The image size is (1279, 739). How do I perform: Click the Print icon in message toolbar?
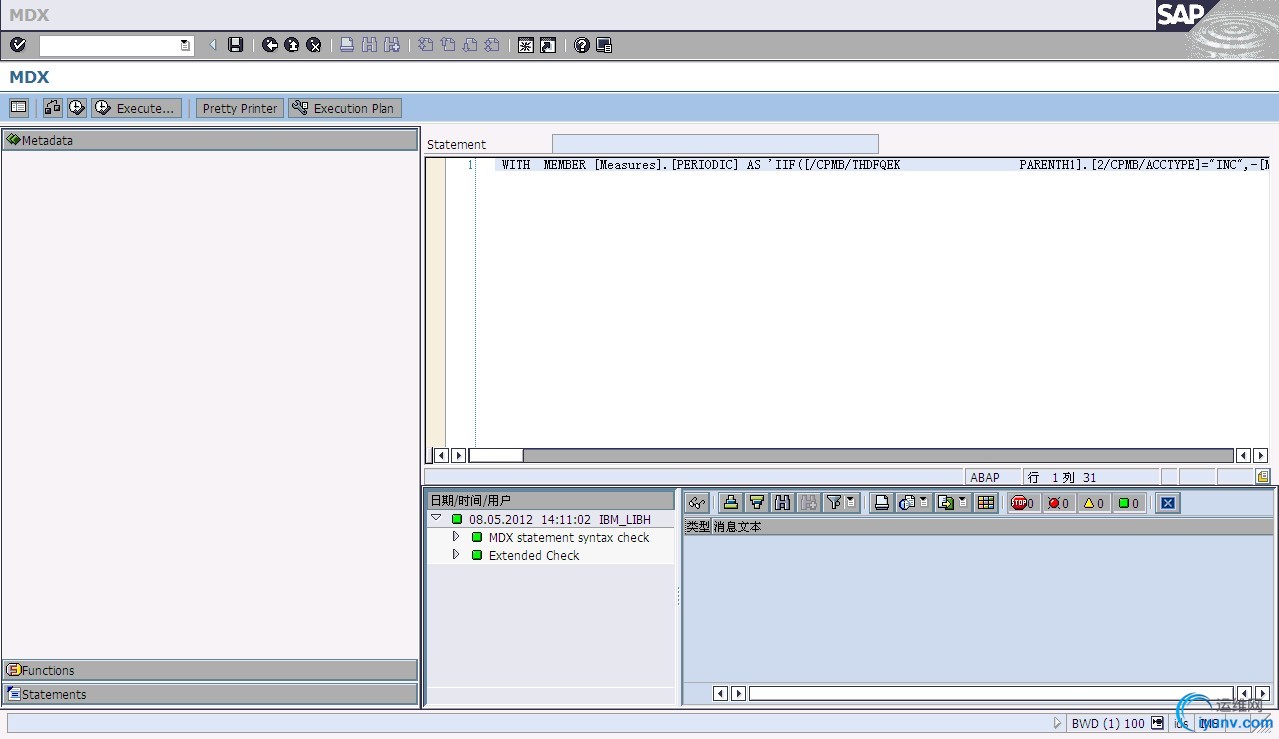point(881,503)
